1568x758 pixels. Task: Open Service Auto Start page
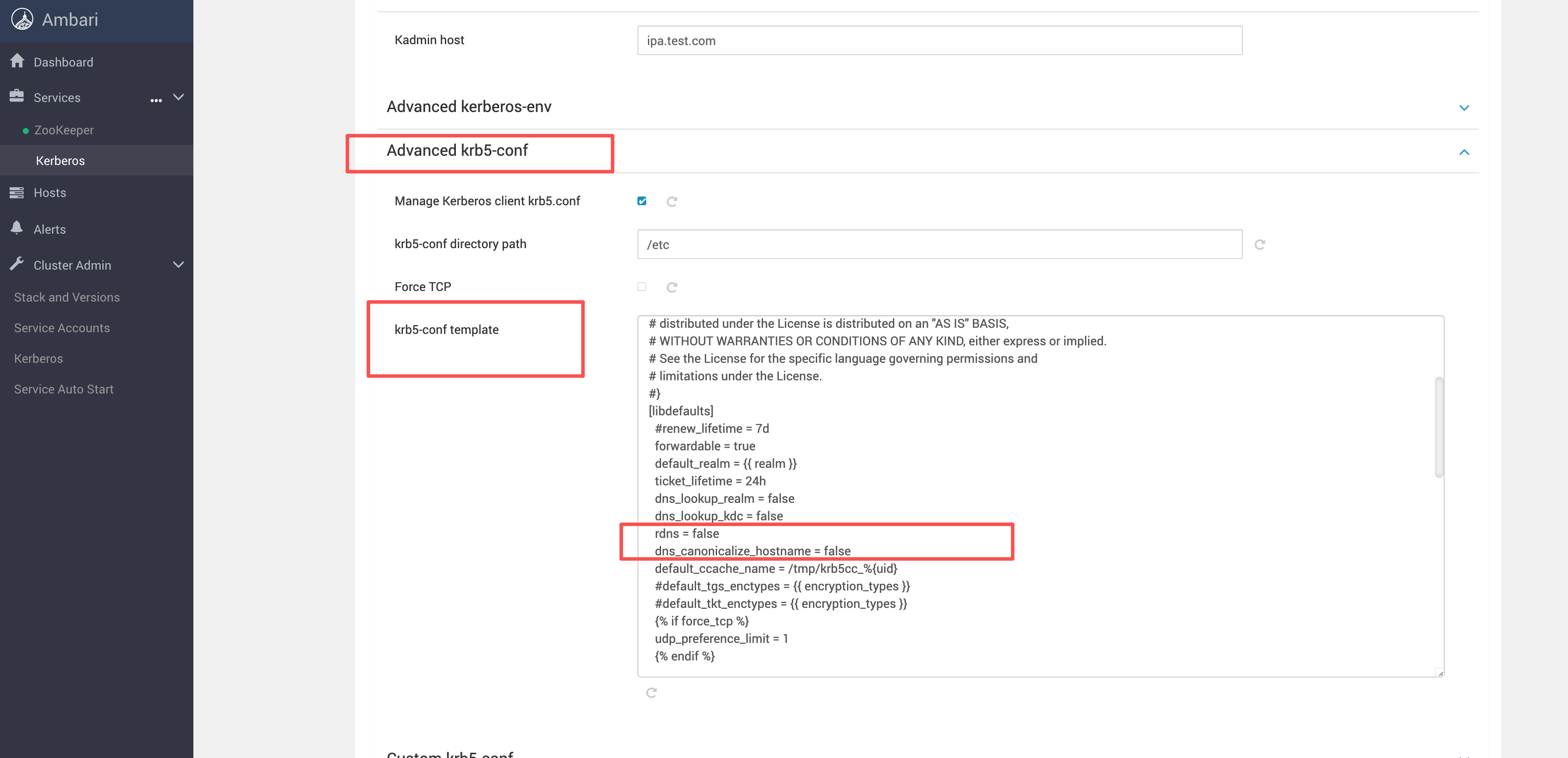pos(64,389)
